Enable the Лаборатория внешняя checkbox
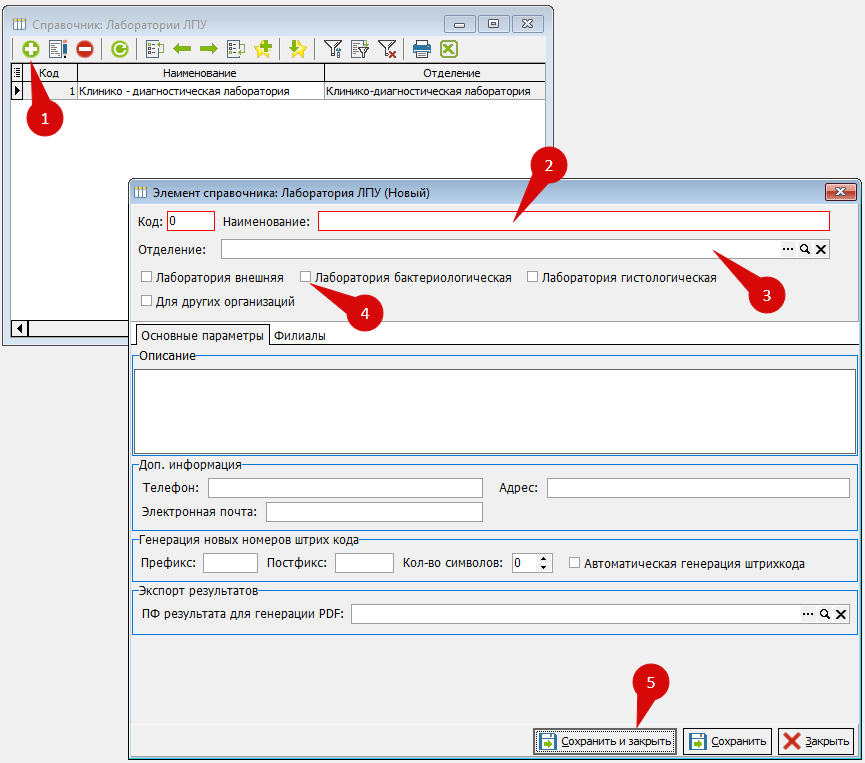Image resolution: width=865 pixels, height=763 pixels. [x=147, y=278]
